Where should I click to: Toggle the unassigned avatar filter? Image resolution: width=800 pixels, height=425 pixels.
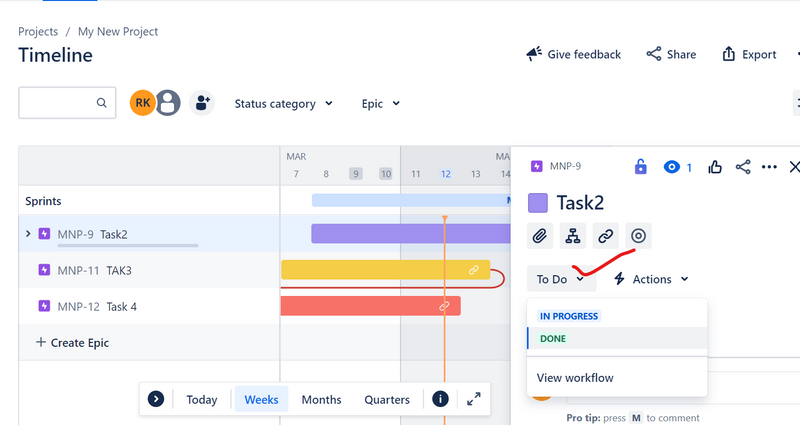(x=168, y=103)
